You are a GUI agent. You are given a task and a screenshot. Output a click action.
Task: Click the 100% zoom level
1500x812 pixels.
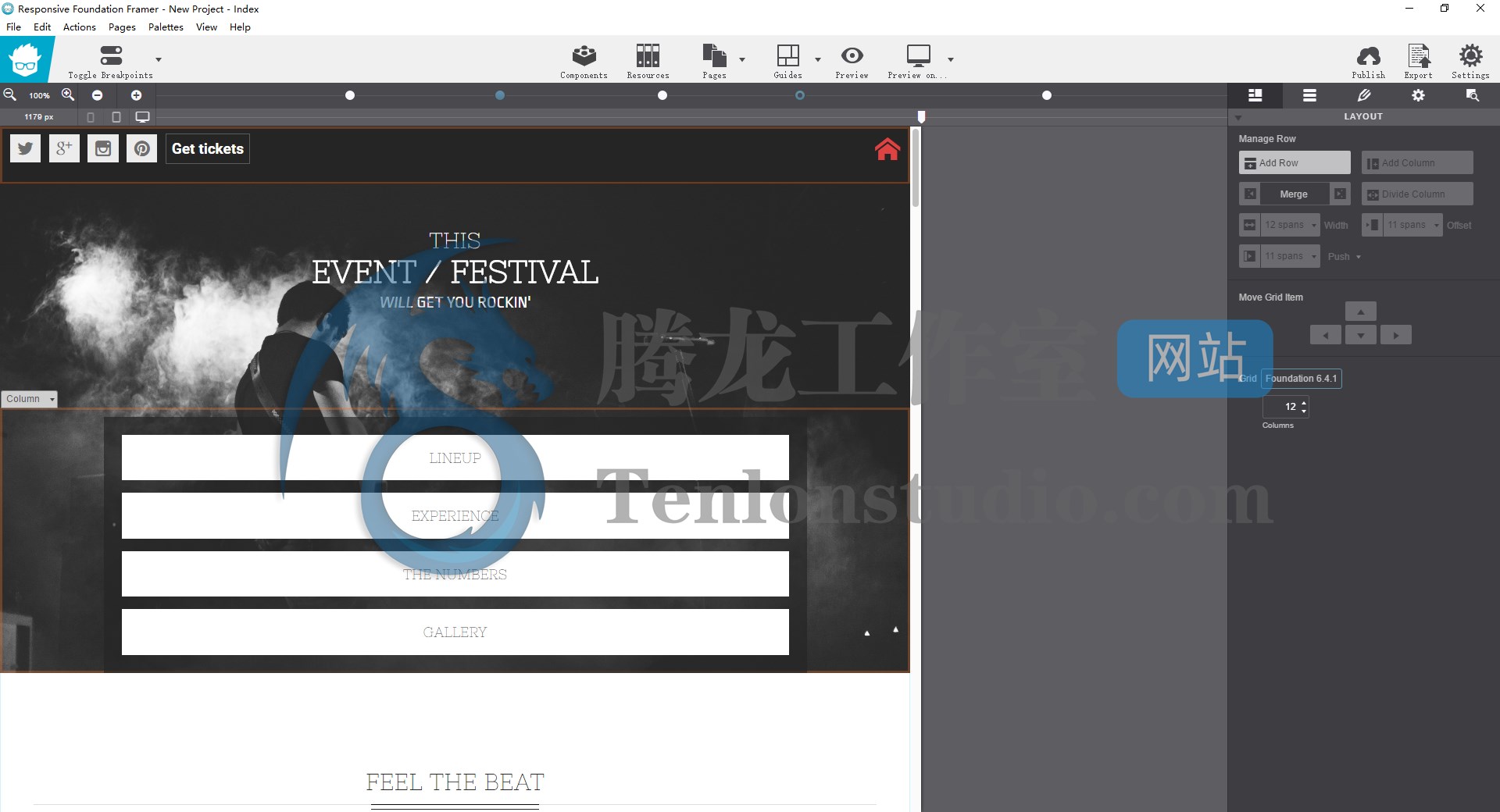(x=39, y=95)
